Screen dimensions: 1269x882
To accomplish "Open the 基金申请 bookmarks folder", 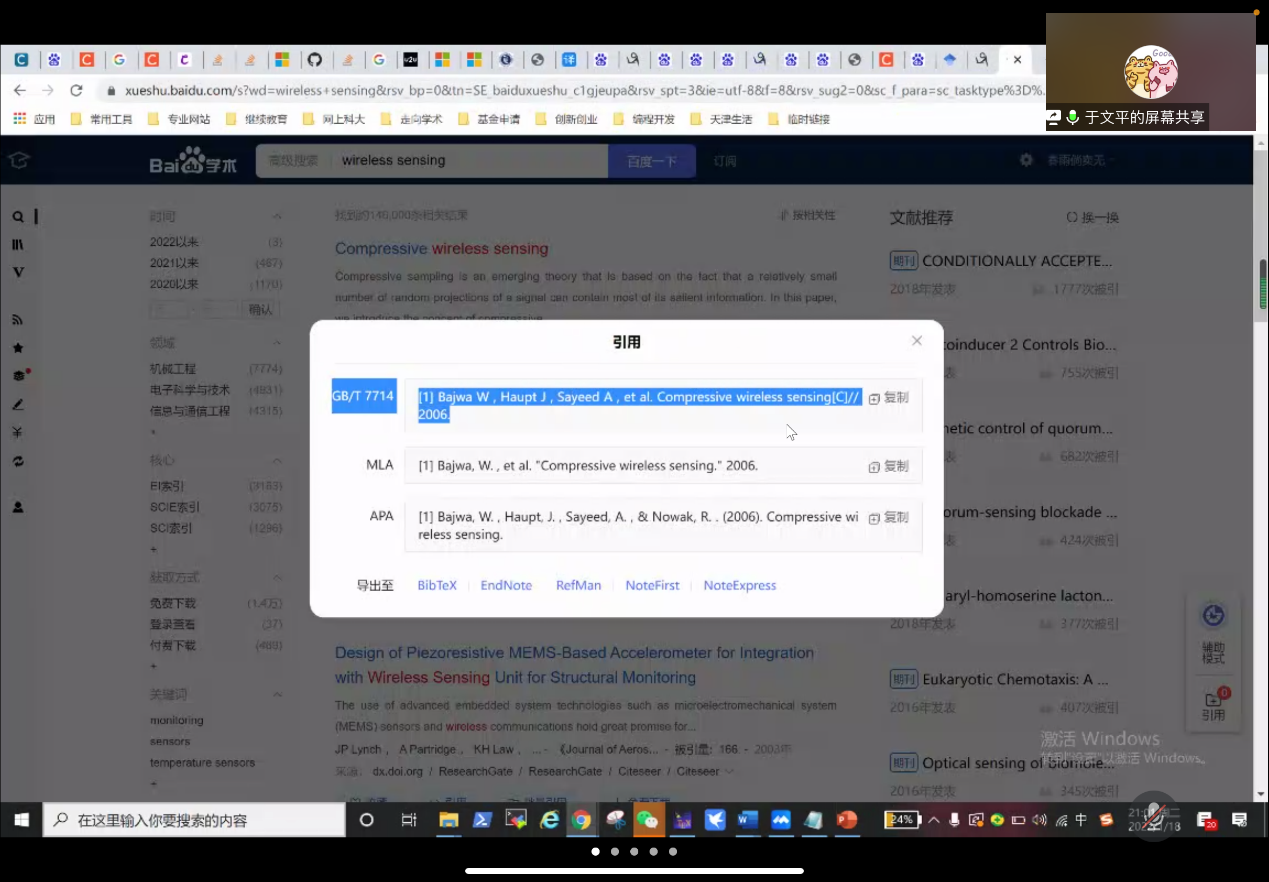I will [490, 119].
